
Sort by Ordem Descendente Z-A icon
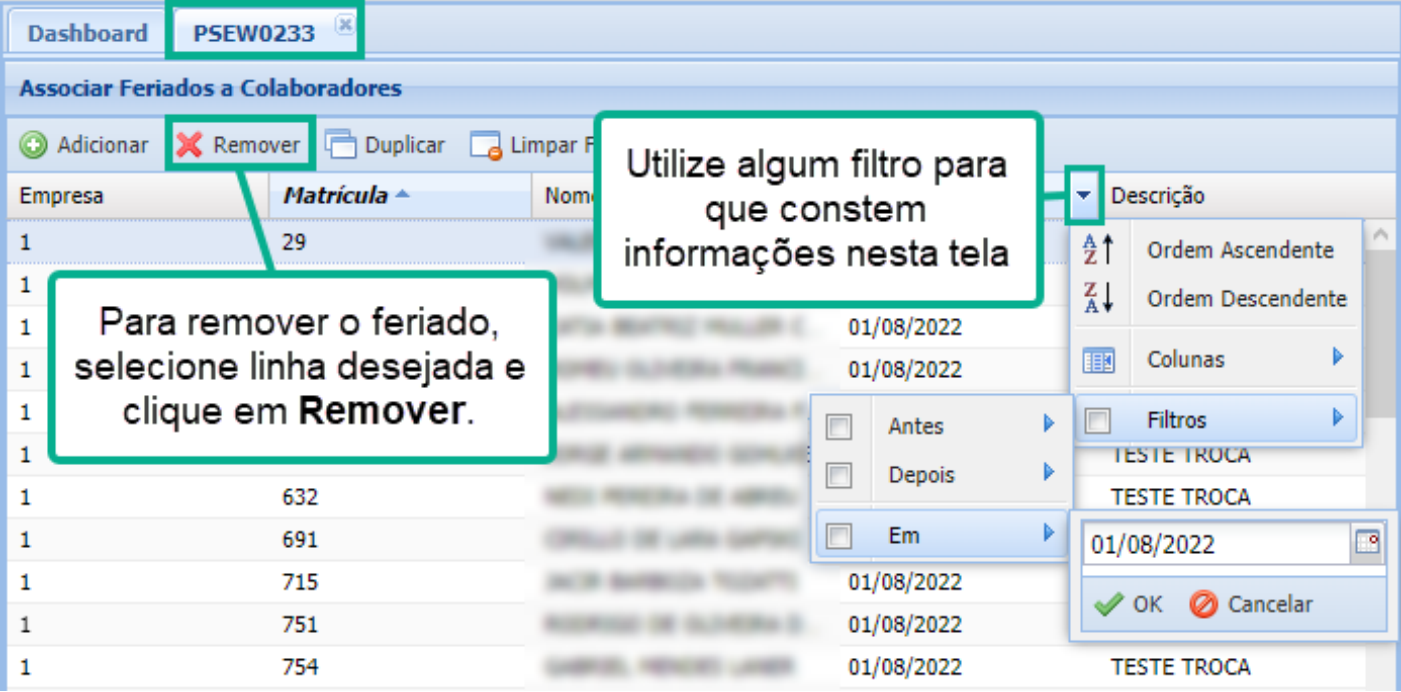[1099, 299]
